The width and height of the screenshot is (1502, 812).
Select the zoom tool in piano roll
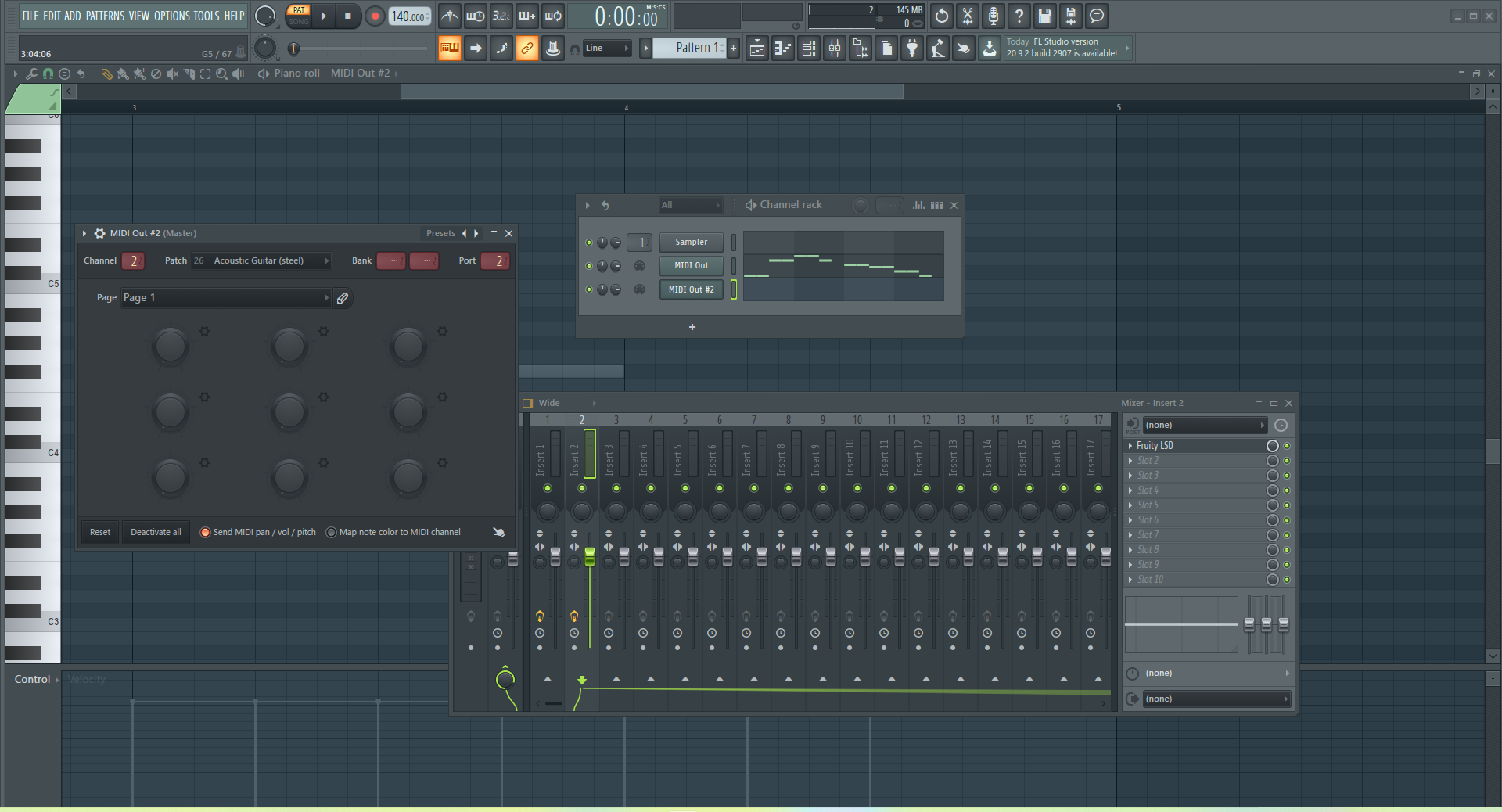[222, 74]
